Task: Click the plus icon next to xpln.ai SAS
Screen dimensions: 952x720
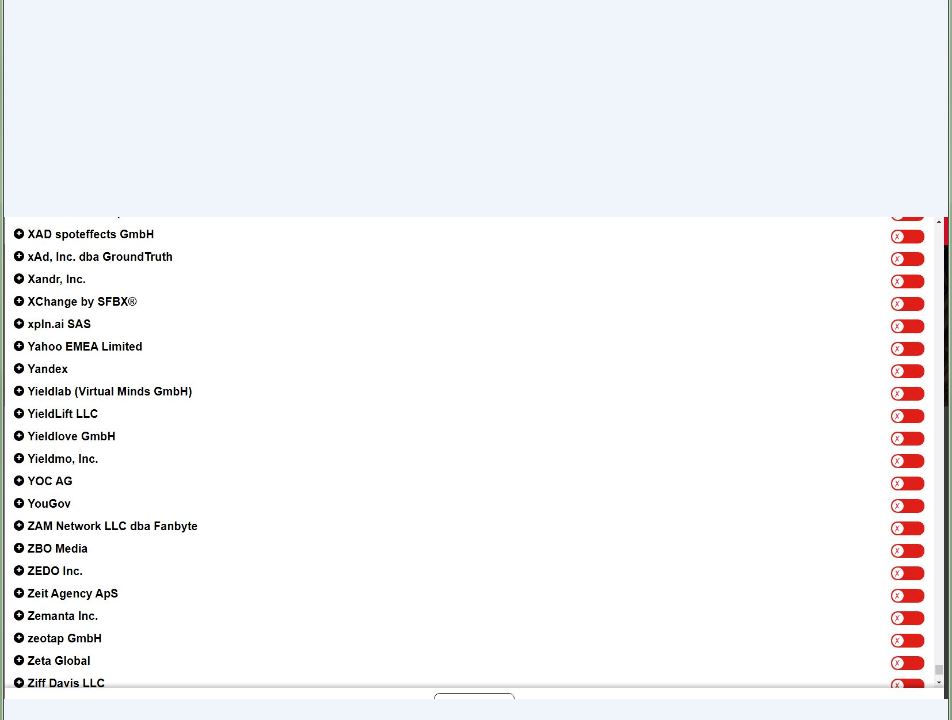Action: (x=19, y=324)
